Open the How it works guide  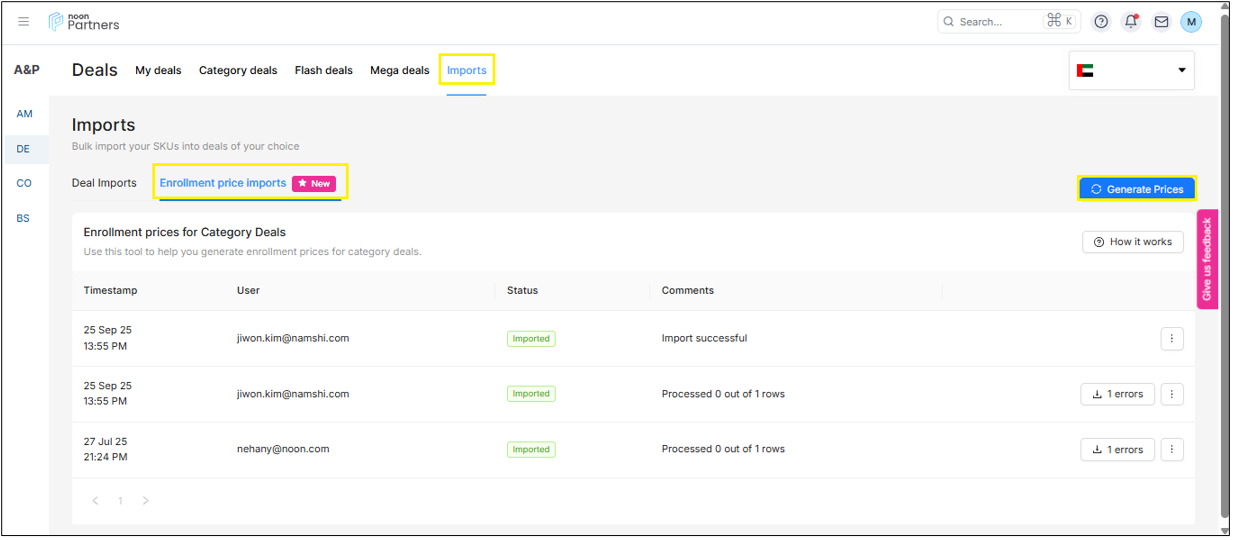coord(1132,242)
